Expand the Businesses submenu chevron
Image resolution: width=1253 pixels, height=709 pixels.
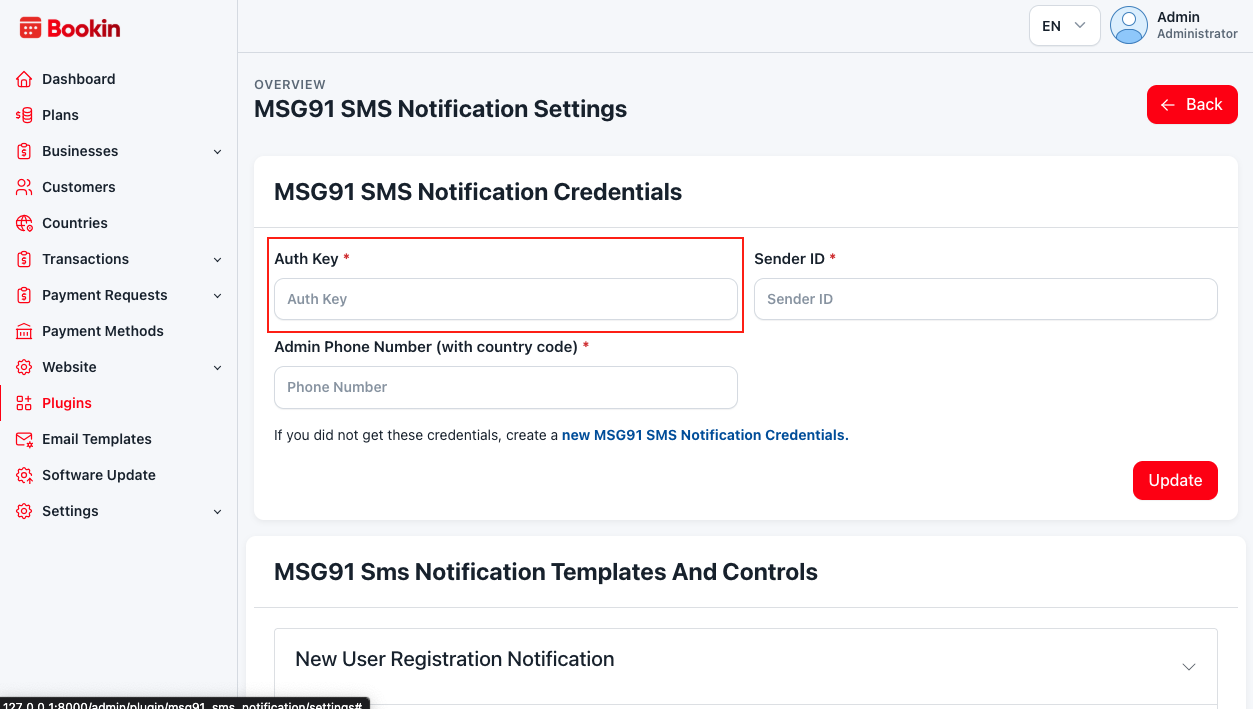point(218,152)
